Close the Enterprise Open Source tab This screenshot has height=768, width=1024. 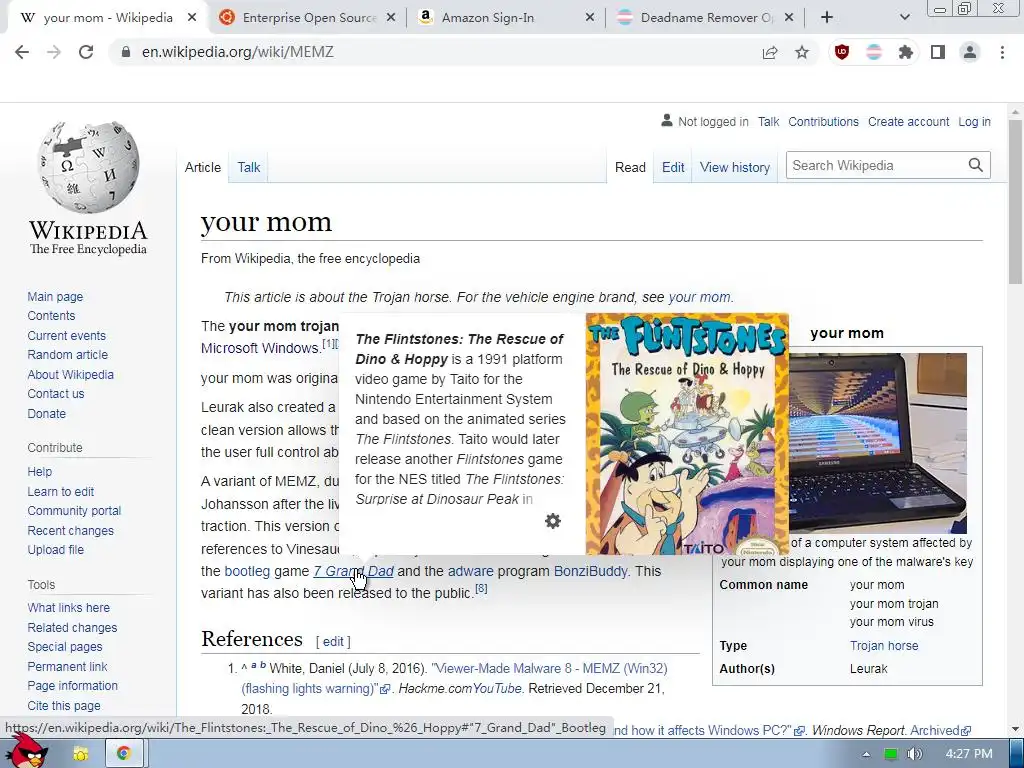point(391,18)
